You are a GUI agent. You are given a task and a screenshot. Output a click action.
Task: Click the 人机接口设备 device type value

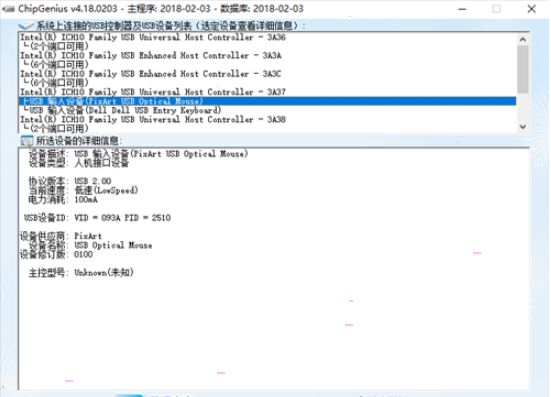102,163
